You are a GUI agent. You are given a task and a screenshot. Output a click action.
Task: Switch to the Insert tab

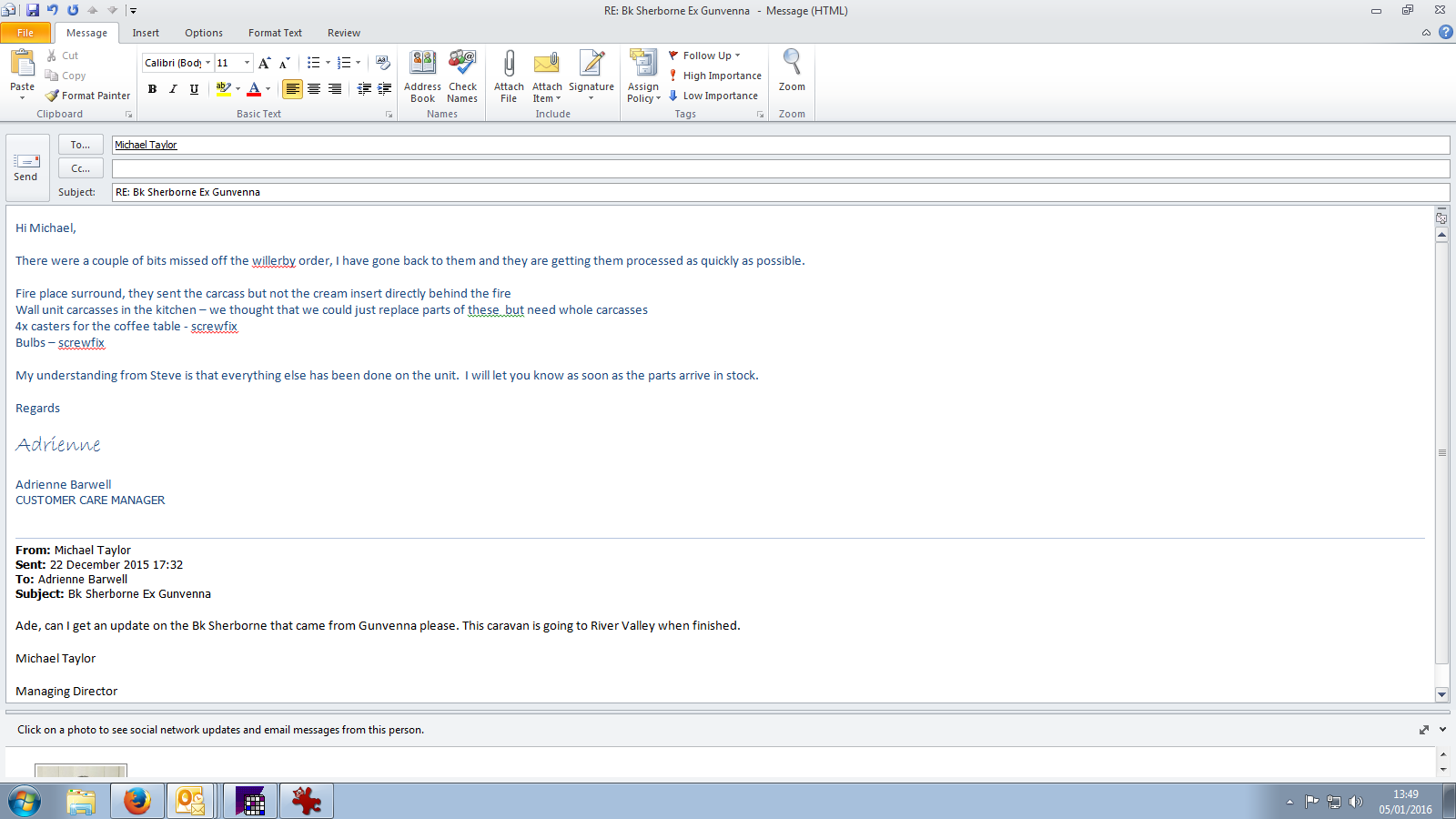pyautogui.click(x=146, y=33)
